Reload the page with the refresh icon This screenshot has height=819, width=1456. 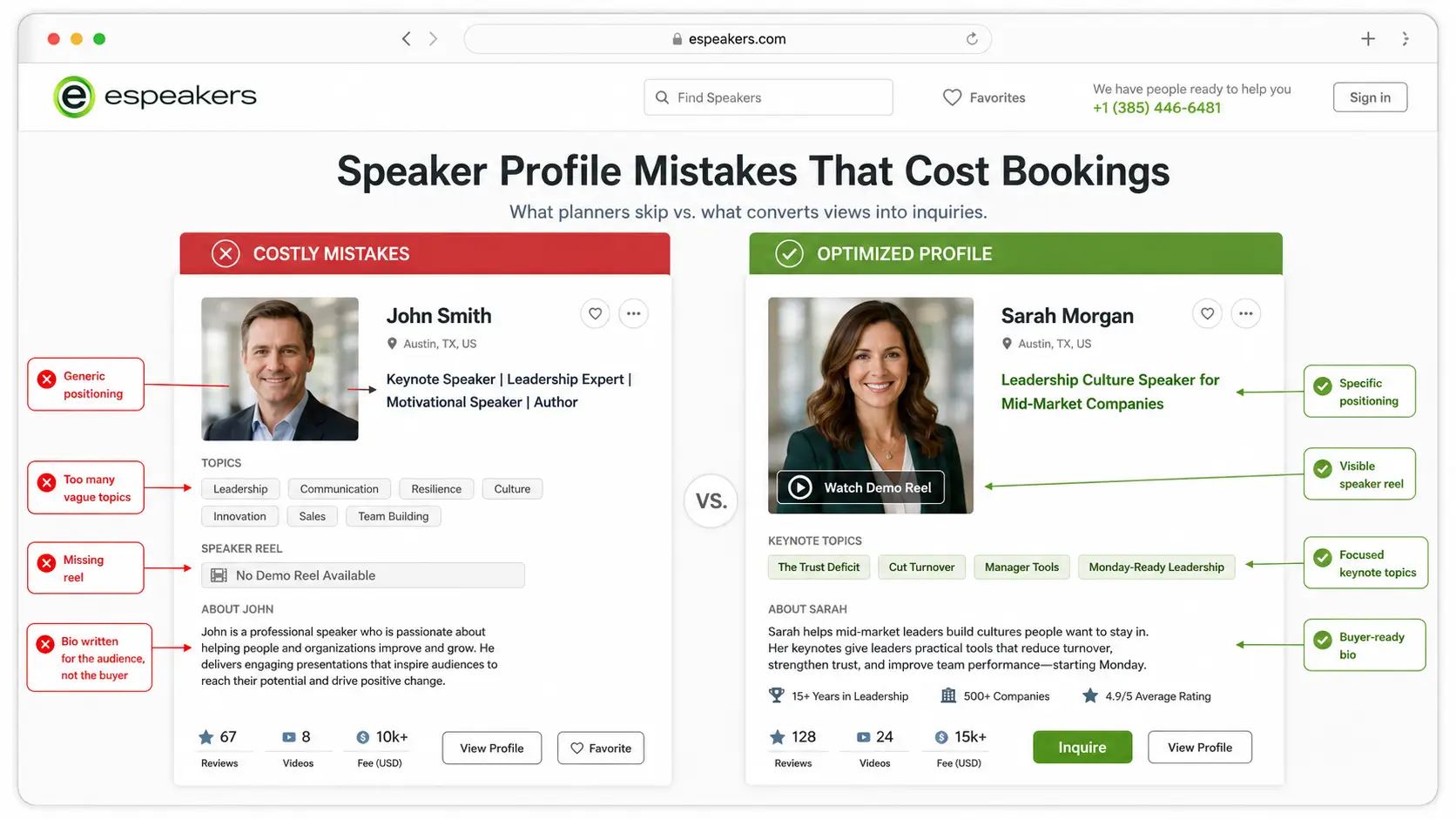tap(972, 38)
